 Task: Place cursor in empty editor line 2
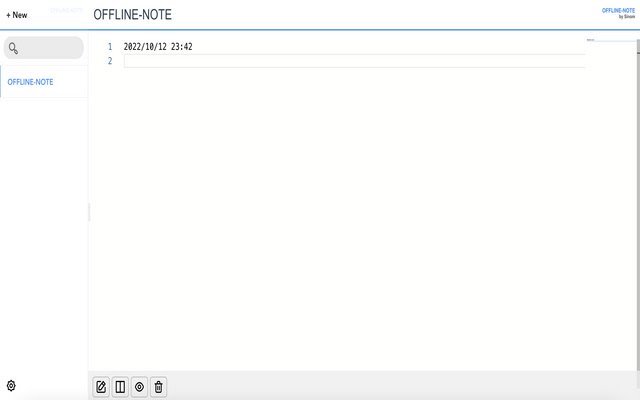click(354, 61)
